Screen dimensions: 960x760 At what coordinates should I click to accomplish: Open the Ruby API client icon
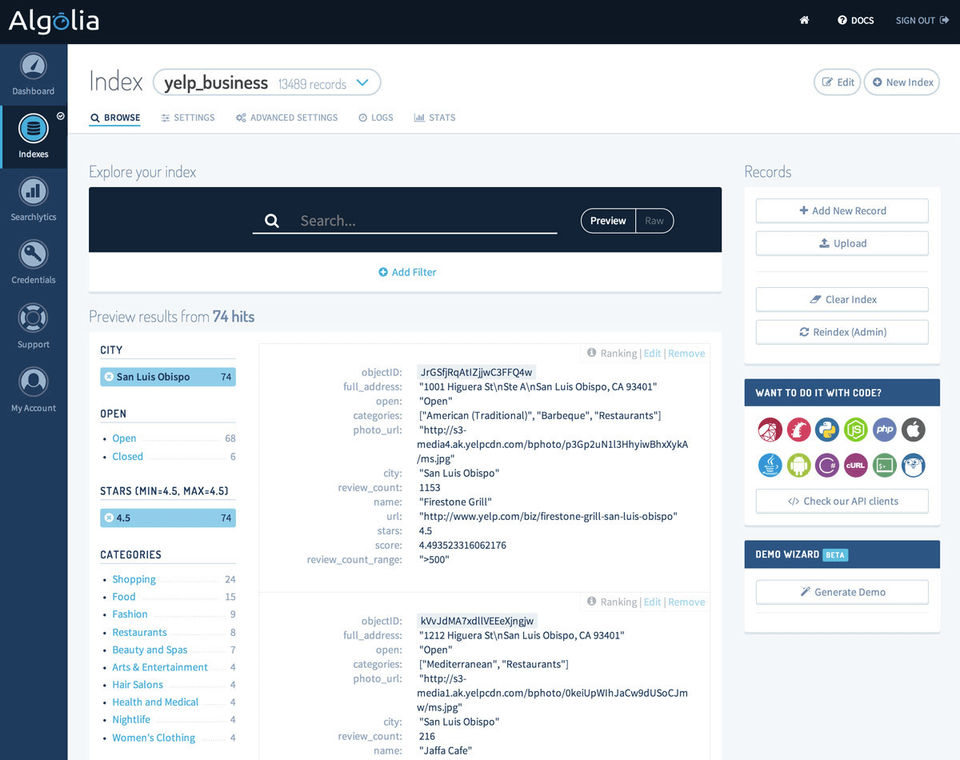coord(770,430)
